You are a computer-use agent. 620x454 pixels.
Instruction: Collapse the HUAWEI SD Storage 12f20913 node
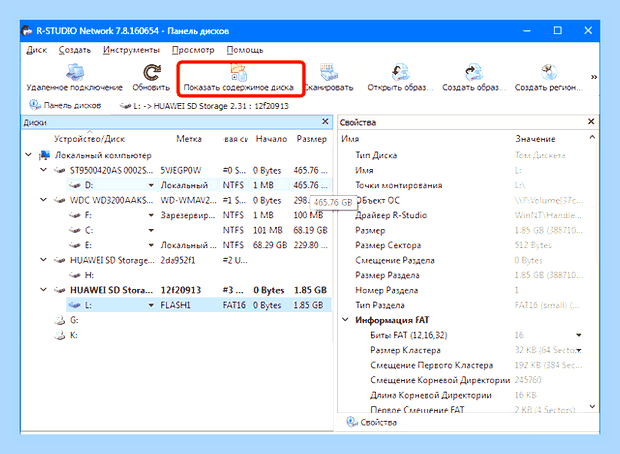pos(43,290)
